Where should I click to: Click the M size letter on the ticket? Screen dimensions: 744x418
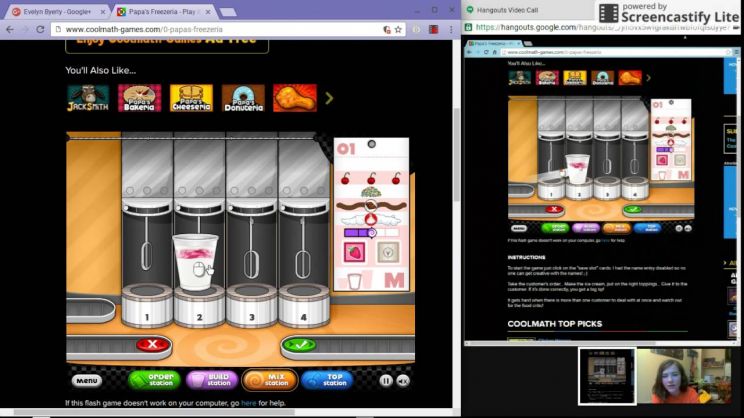click(394, 280)
